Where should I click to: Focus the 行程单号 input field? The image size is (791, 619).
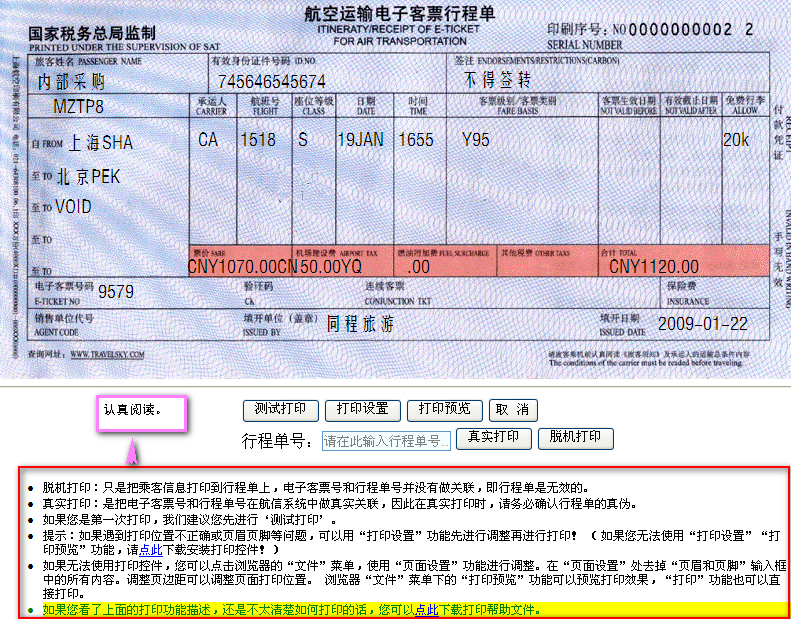click(386, 441)
